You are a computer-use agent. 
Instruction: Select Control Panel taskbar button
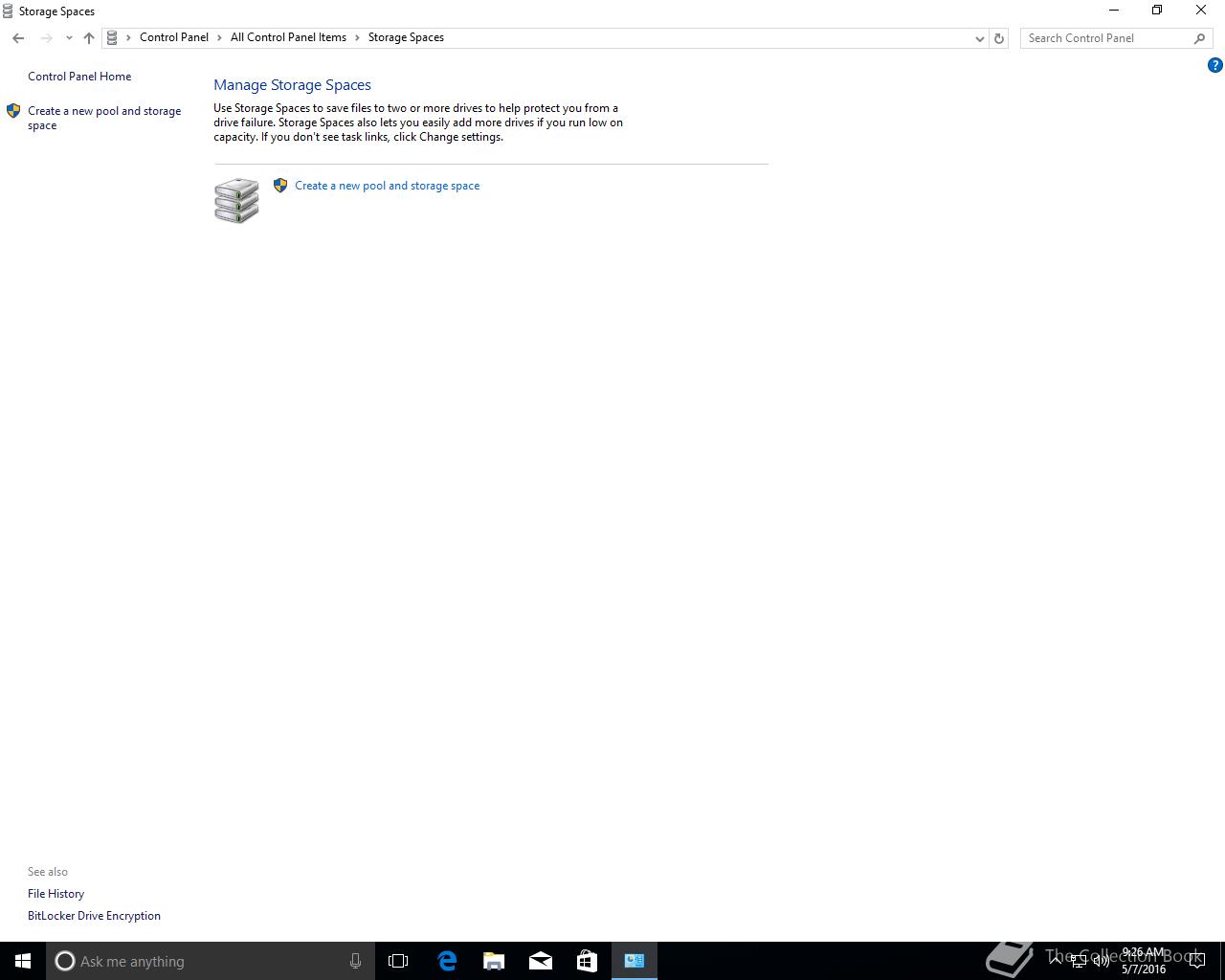click(x=635, y=961)
